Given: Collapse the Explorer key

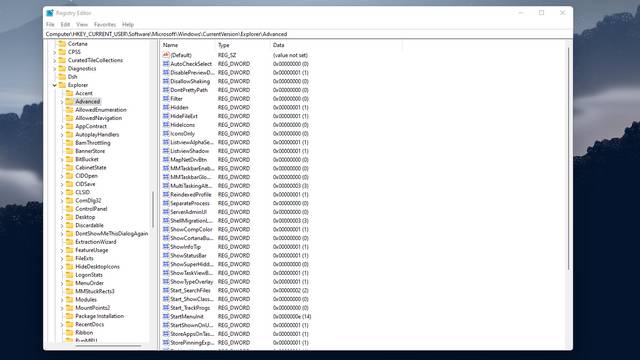Looking at the screenshot, I should pos(55,85).
